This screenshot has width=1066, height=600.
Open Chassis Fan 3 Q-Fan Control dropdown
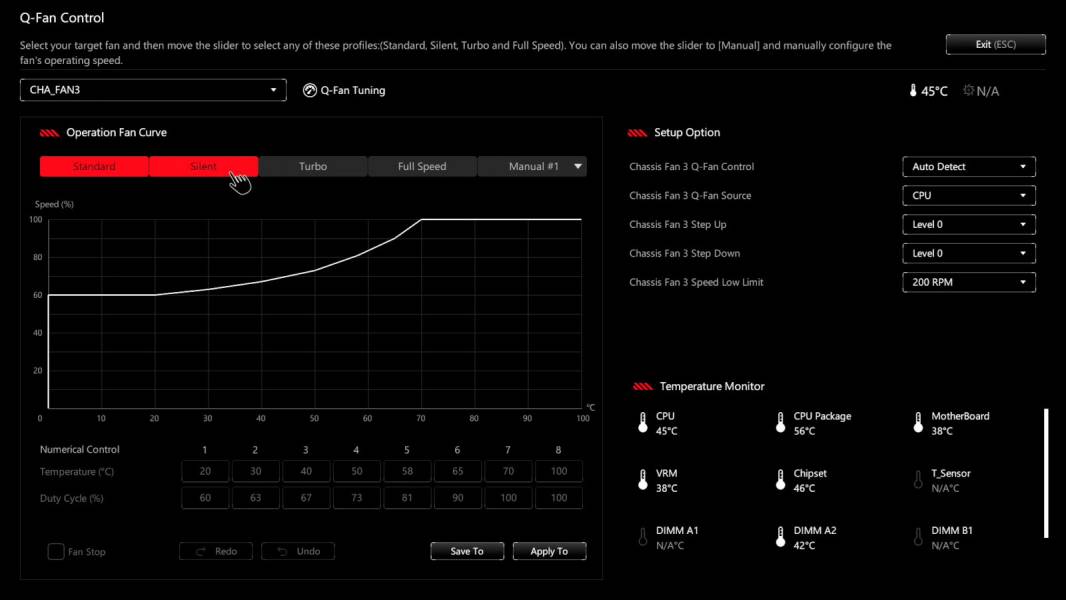[x=969, y=166]
